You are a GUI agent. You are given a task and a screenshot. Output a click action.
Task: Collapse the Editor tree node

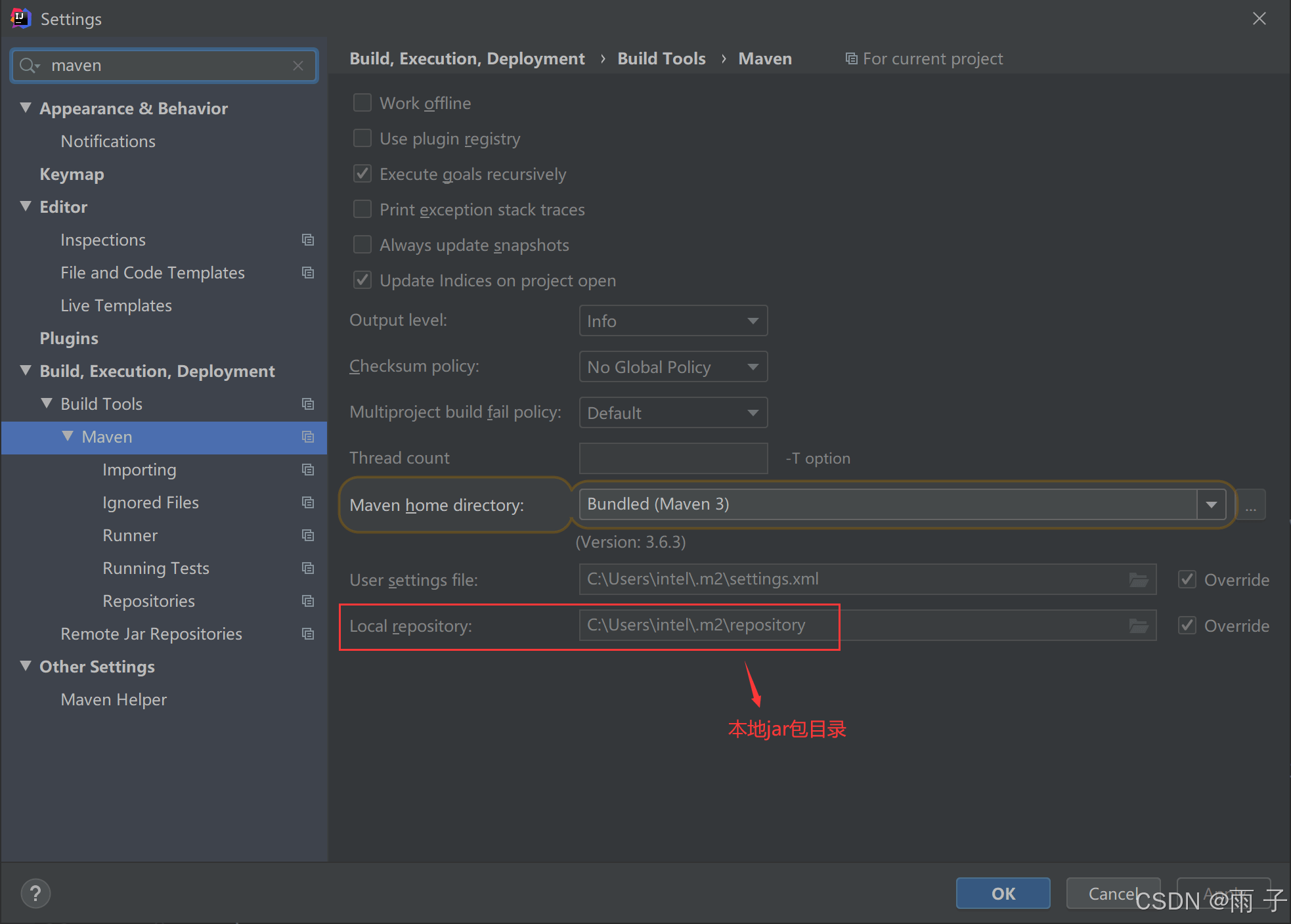(26, 206)
